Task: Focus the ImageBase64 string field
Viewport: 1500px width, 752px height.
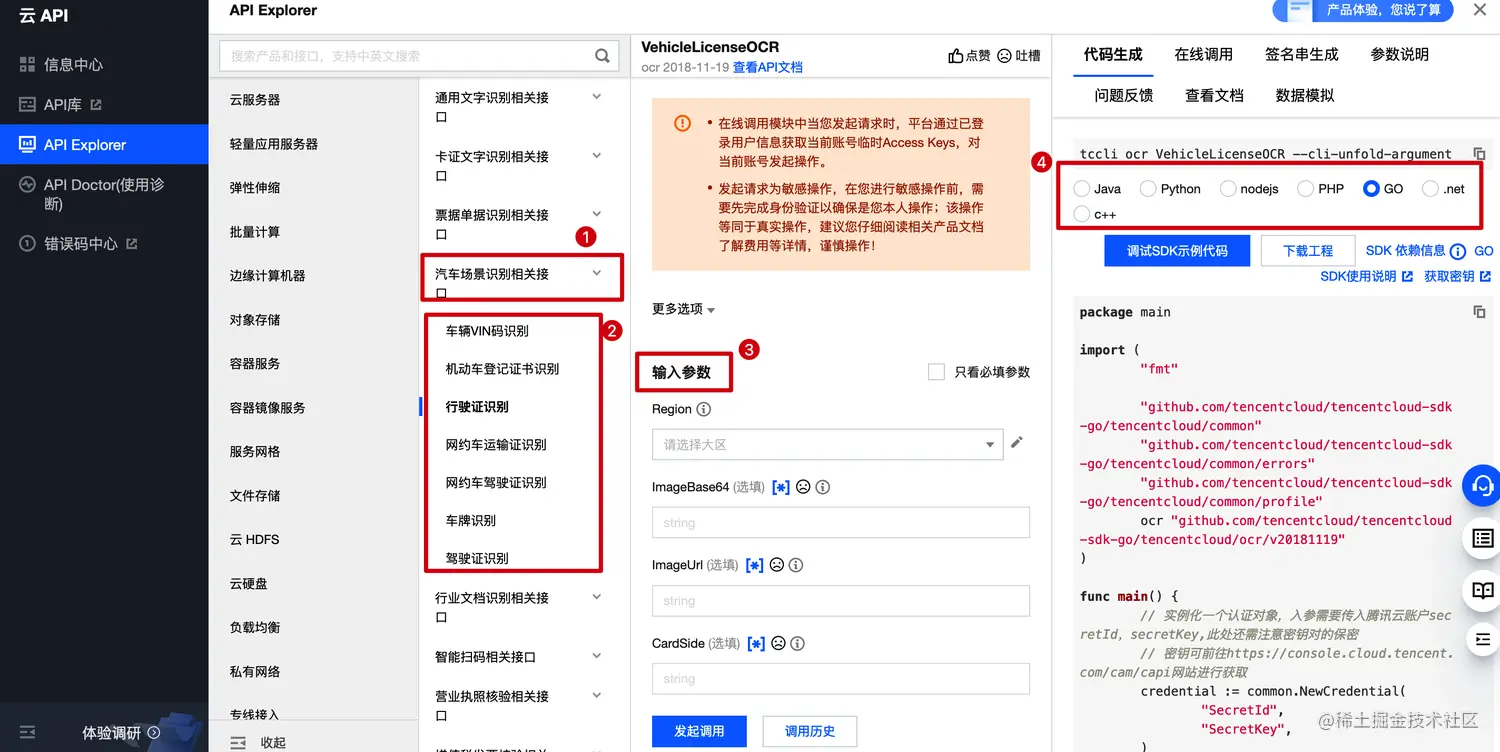Action: [x=840, y=522]
